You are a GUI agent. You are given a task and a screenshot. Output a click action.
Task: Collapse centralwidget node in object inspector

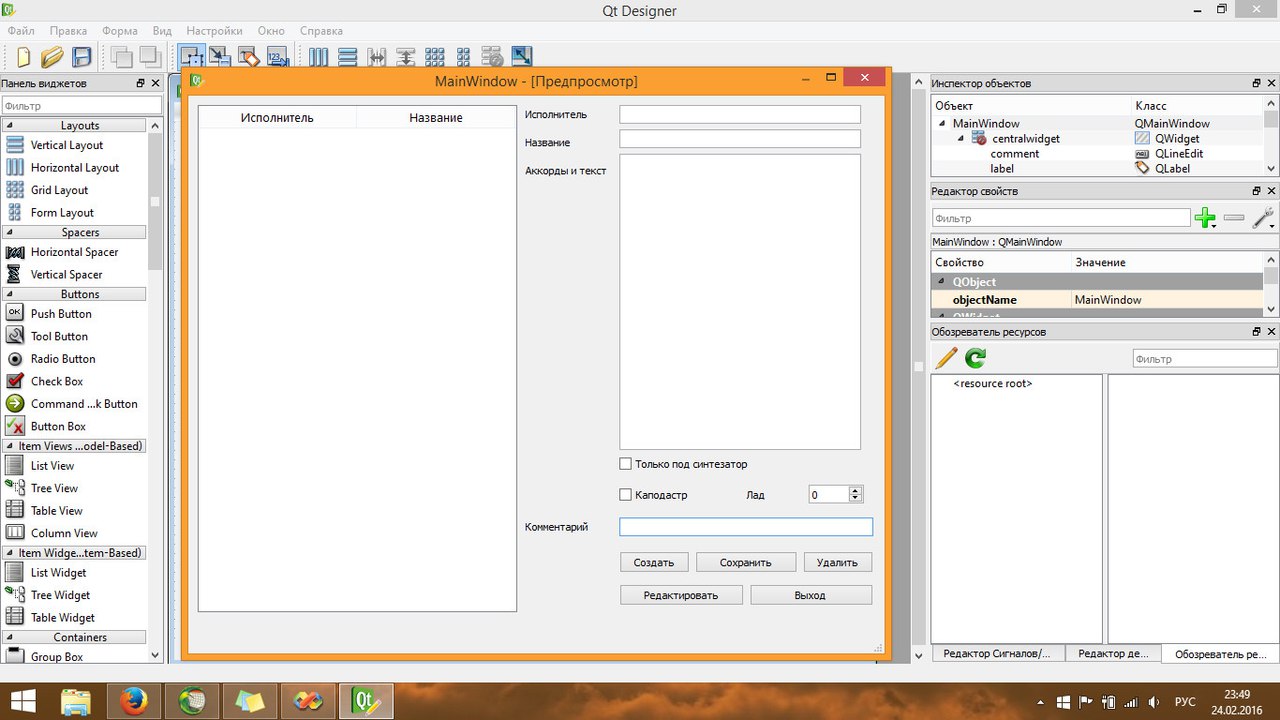pyautogui.click(x=961, y=139)
